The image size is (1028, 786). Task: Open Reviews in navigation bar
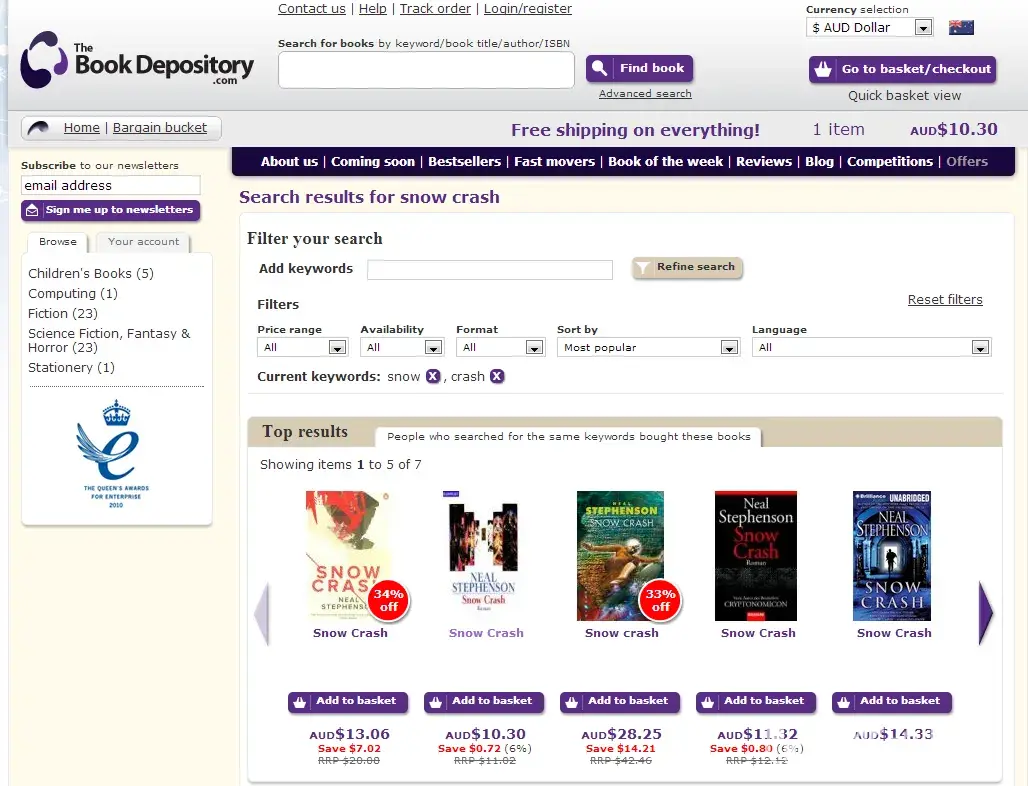pyautogui.click(x=764, y=161)
